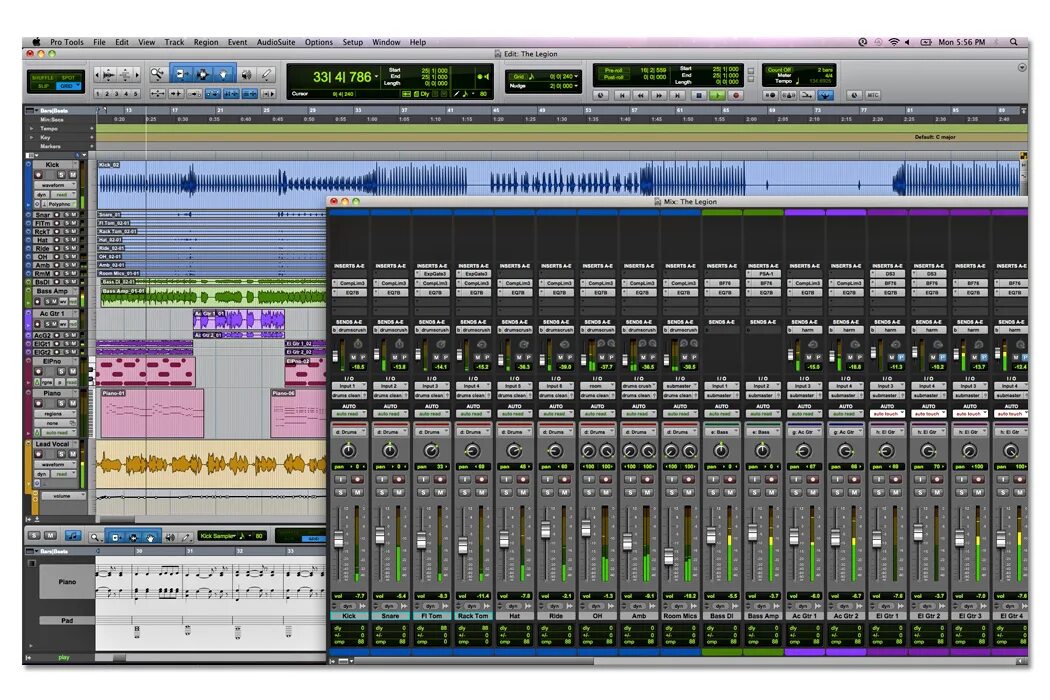Image resolution: width=1050 pixels, height=700 pixels.
Task: Open Kick track waveform view selector
Action: (x=54, y=185)
